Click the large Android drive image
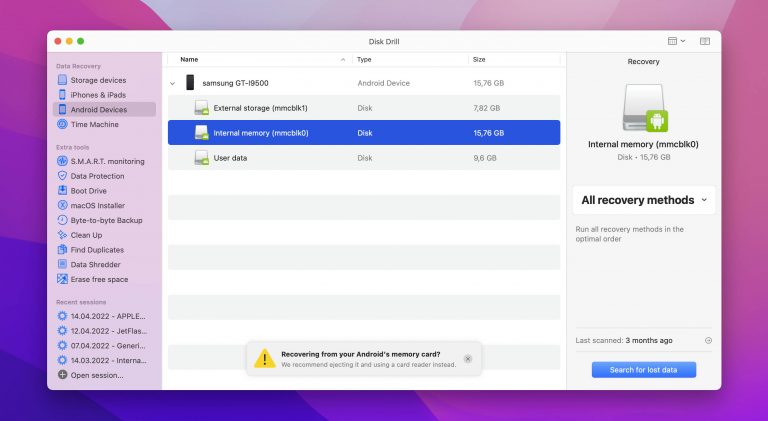768x421 pixels. click(x=645, y=108)
